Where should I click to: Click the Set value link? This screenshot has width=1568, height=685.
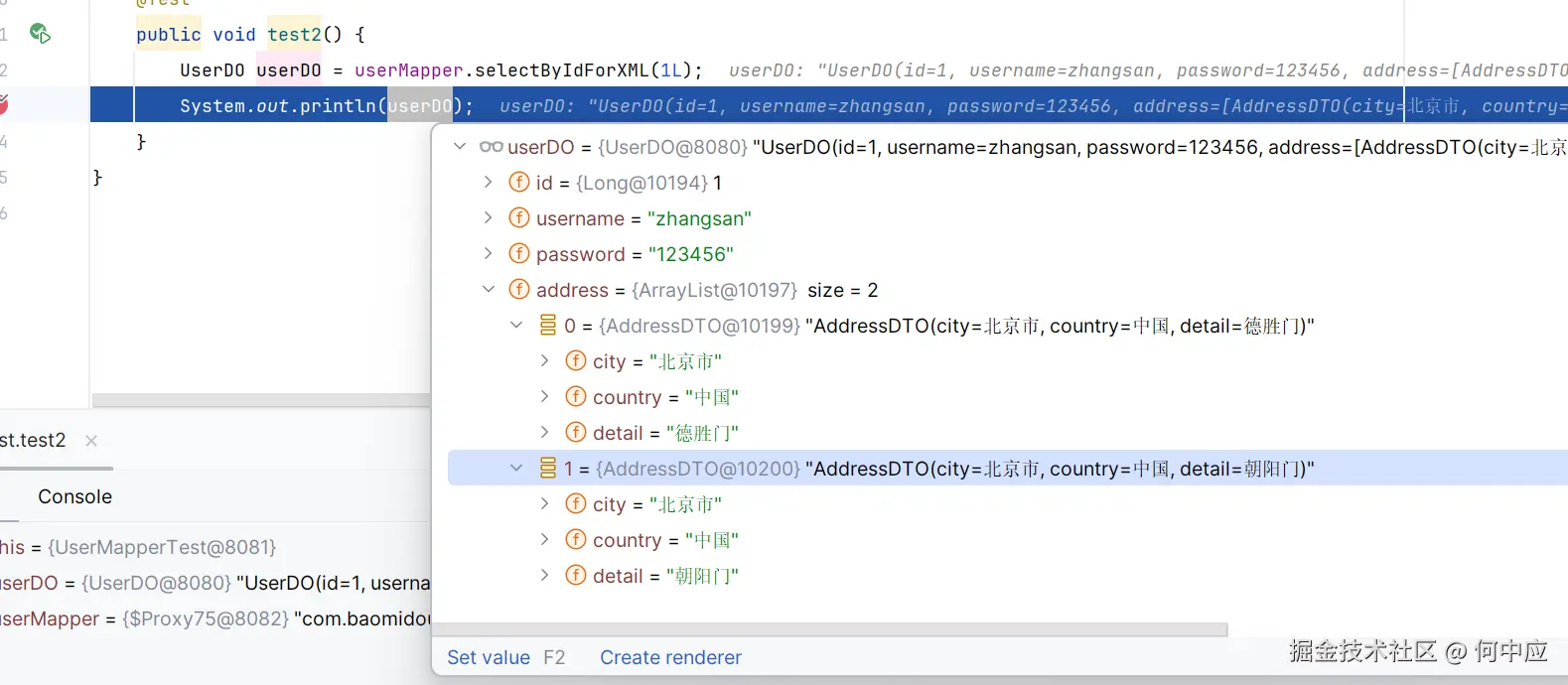click(489, 657)
